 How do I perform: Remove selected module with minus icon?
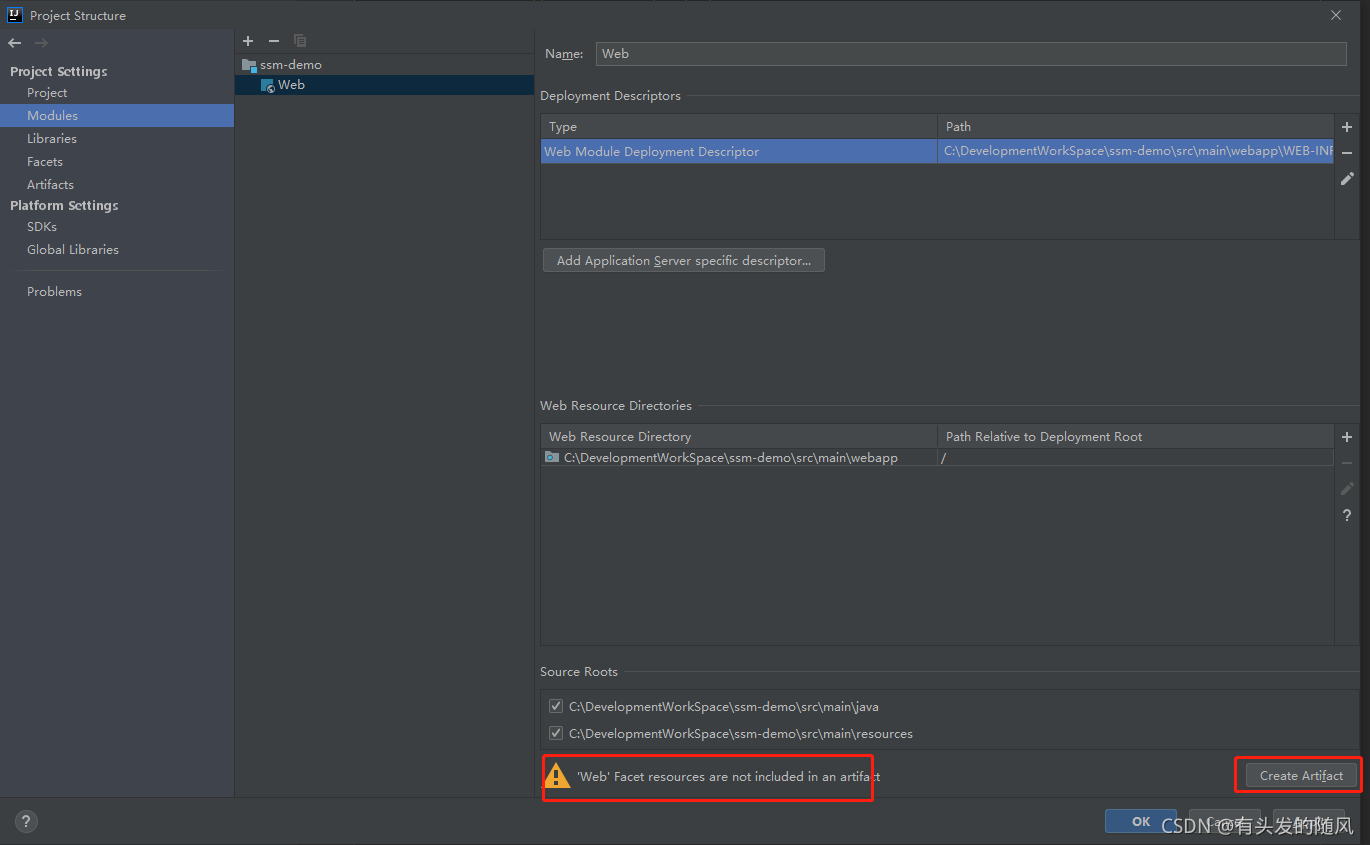click(274, 41)
